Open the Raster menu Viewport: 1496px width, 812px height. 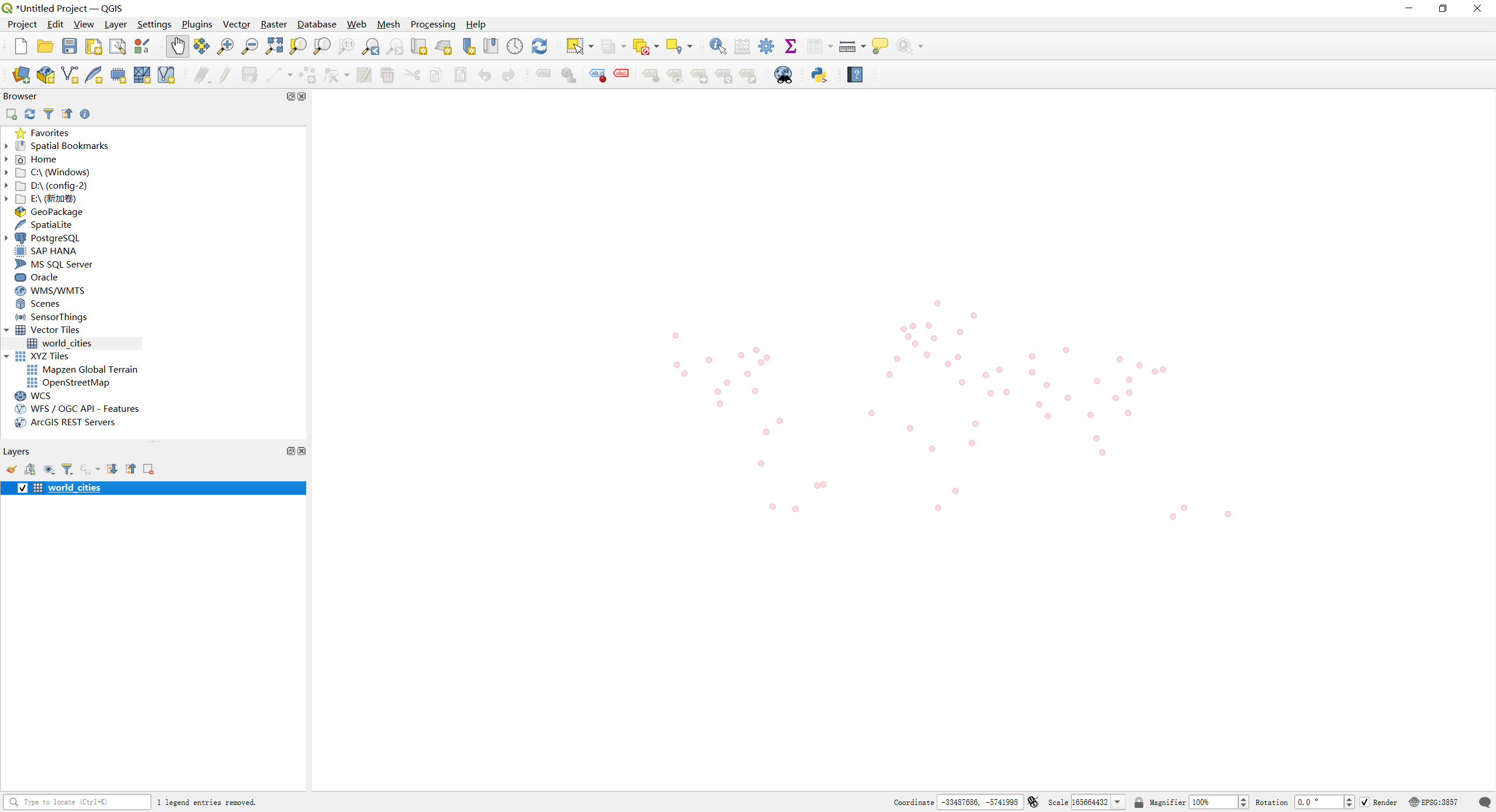pyautogui.click(x=273, y=24)
